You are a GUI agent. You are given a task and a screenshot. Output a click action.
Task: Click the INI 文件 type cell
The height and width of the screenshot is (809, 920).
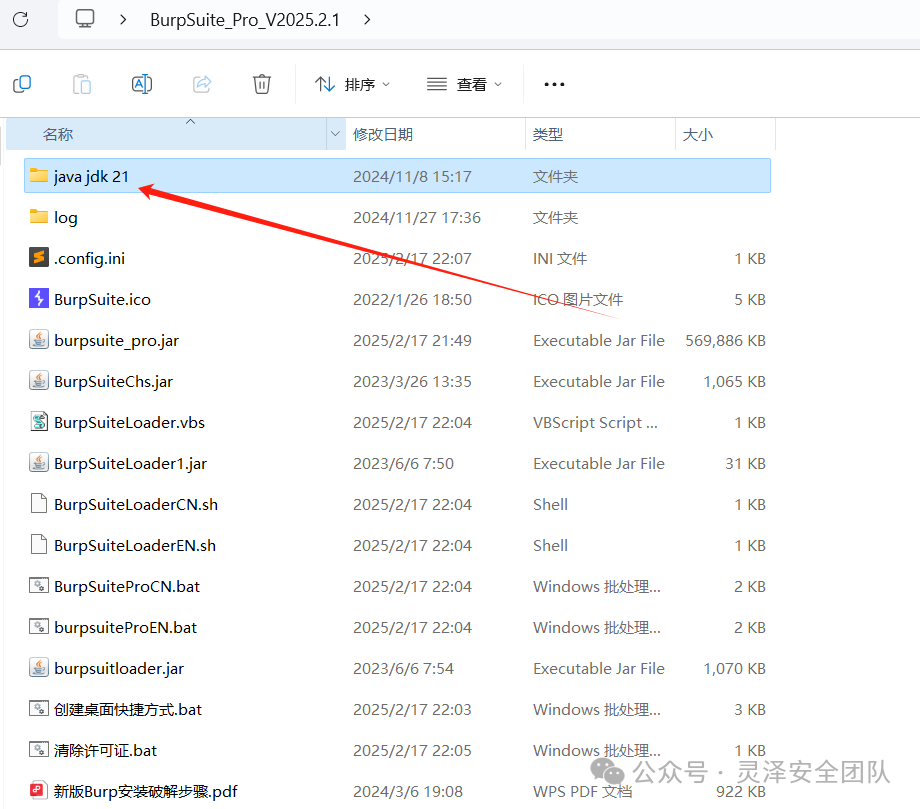pos(560,259)
